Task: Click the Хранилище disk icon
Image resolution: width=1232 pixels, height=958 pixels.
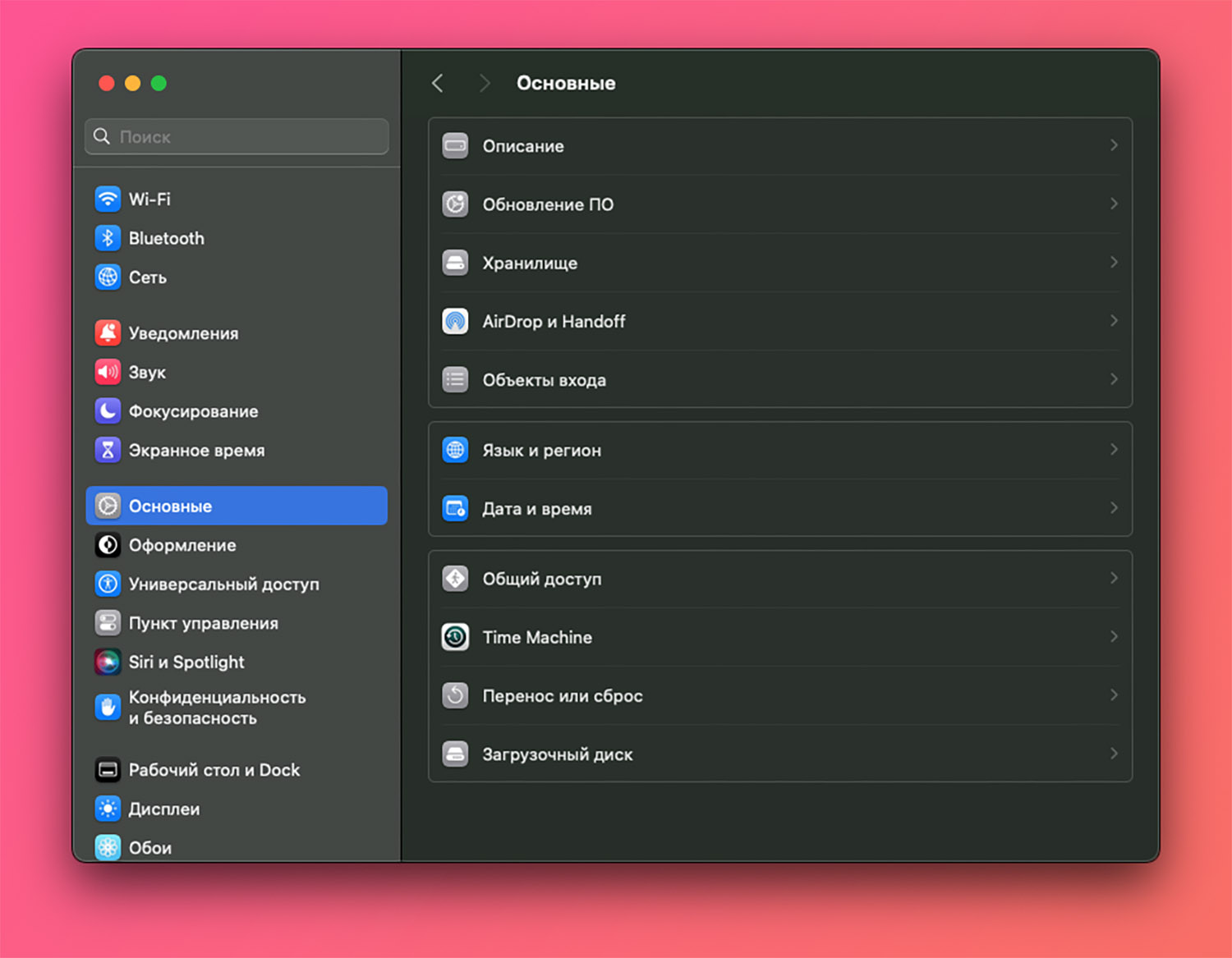Action: [x=455, y=263]
